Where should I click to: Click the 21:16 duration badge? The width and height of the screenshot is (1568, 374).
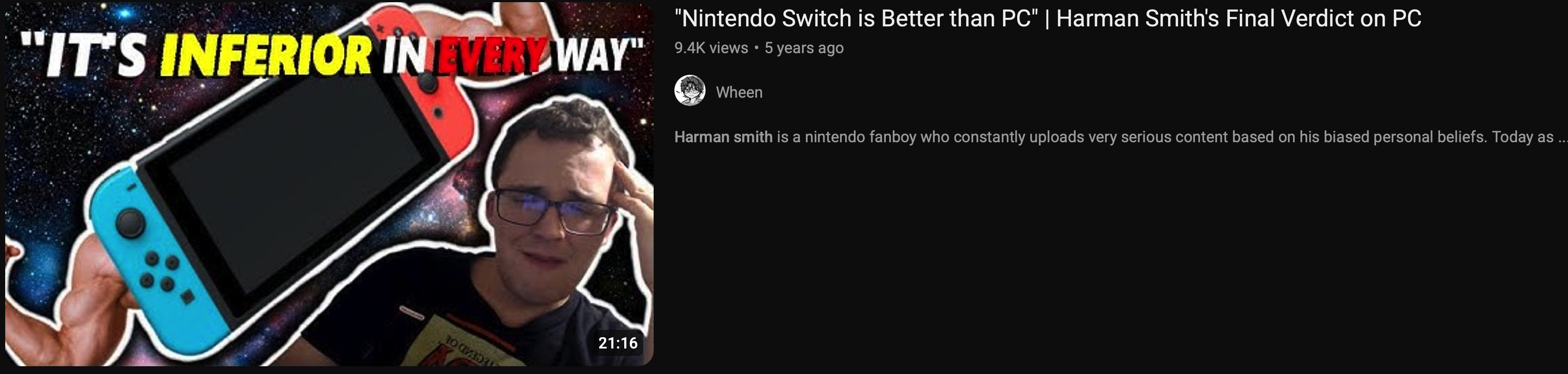tap(618, 343)
